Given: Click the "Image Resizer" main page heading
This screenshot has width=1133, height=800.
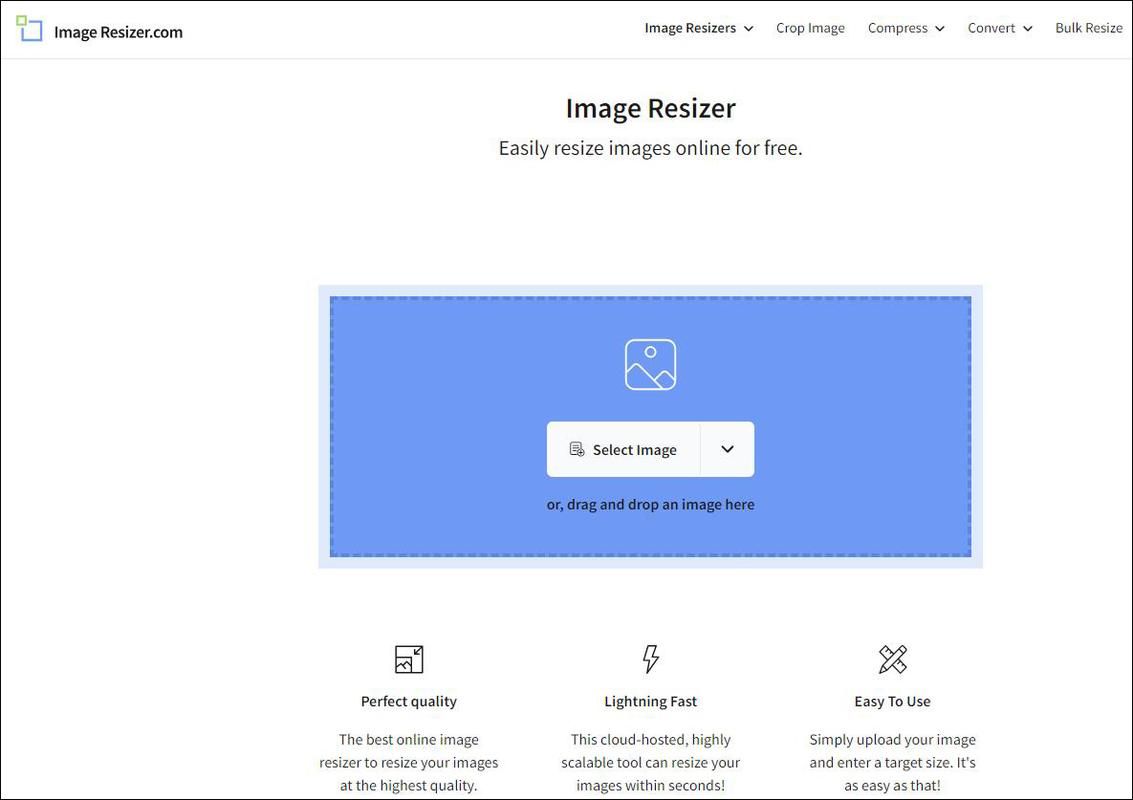Looking at the screenshot, I should (x=650, y=108).
